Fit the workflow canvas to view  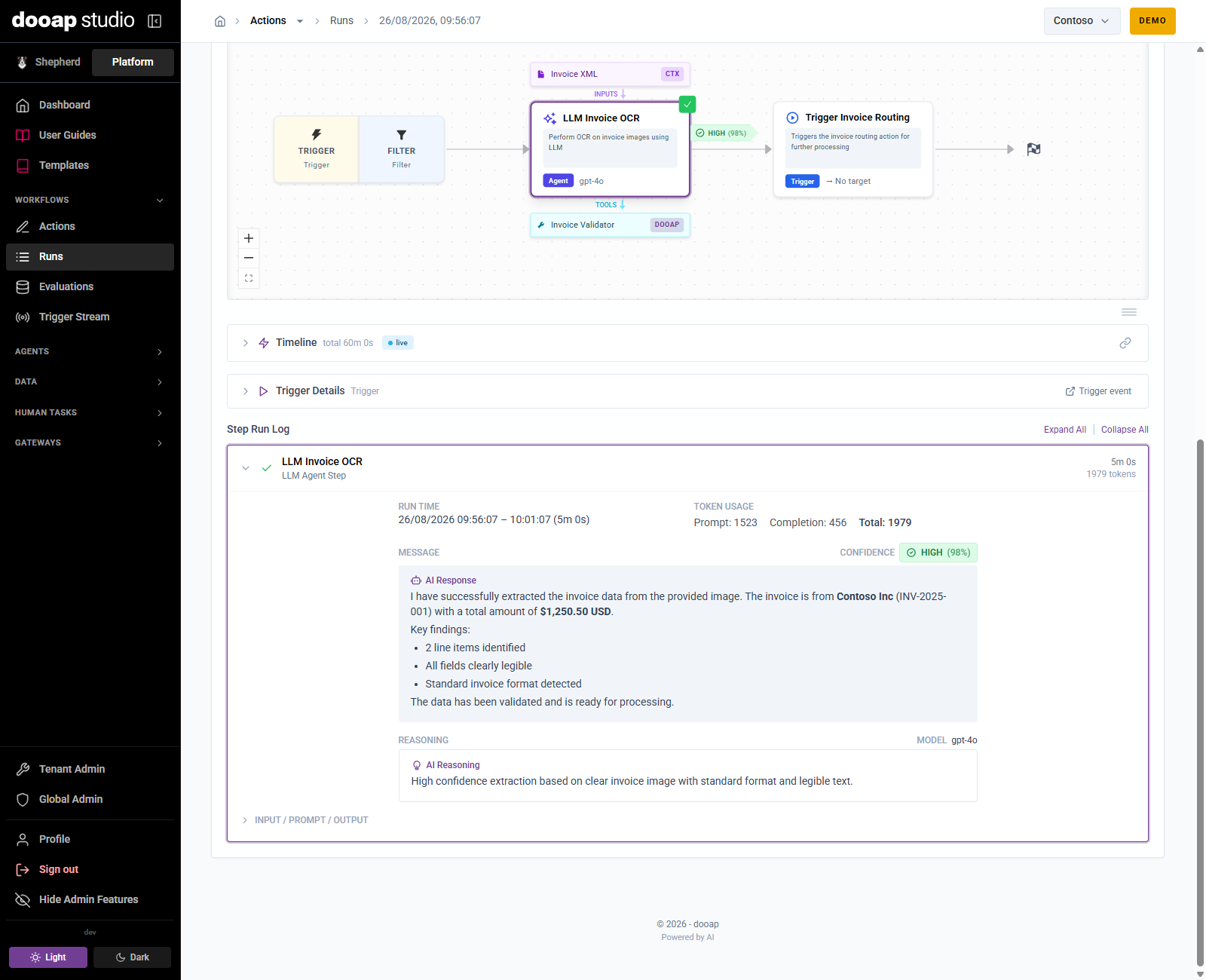(x=249, y=278)
